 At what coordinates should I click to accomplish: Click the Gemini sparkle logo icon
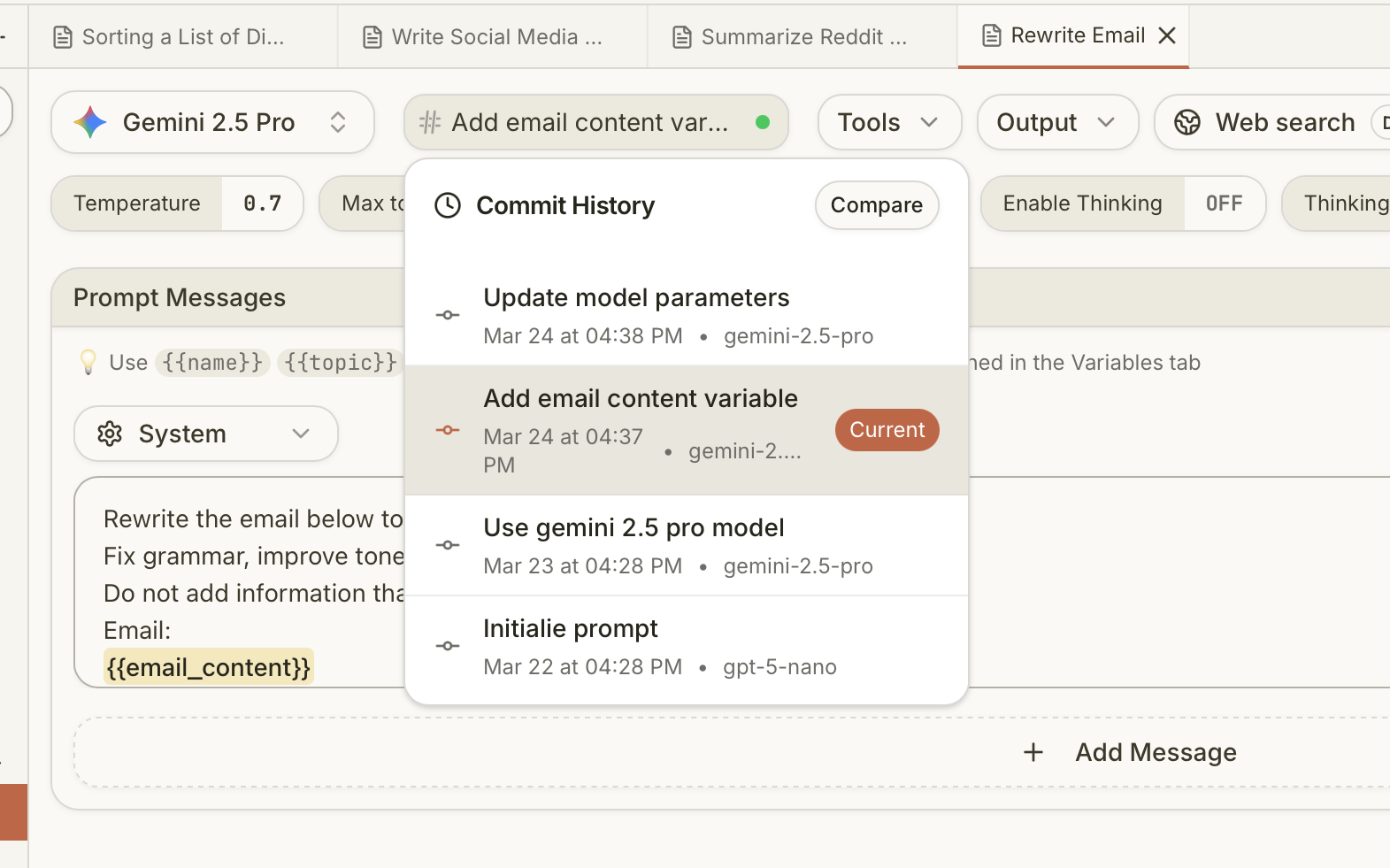(x=90, y=122)
